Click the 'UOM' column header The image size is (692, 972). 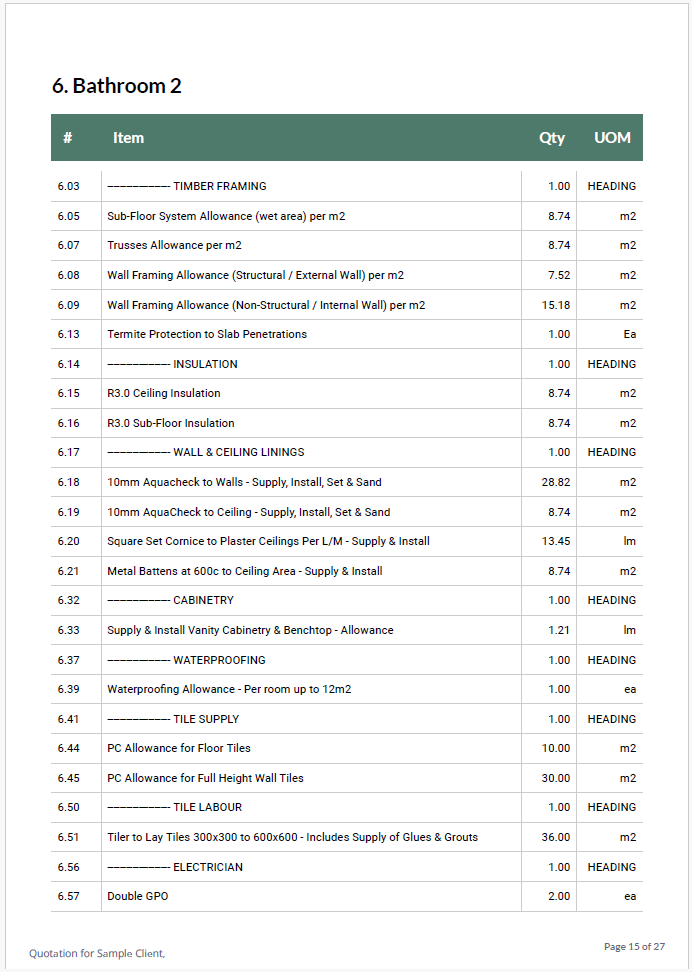612,138
